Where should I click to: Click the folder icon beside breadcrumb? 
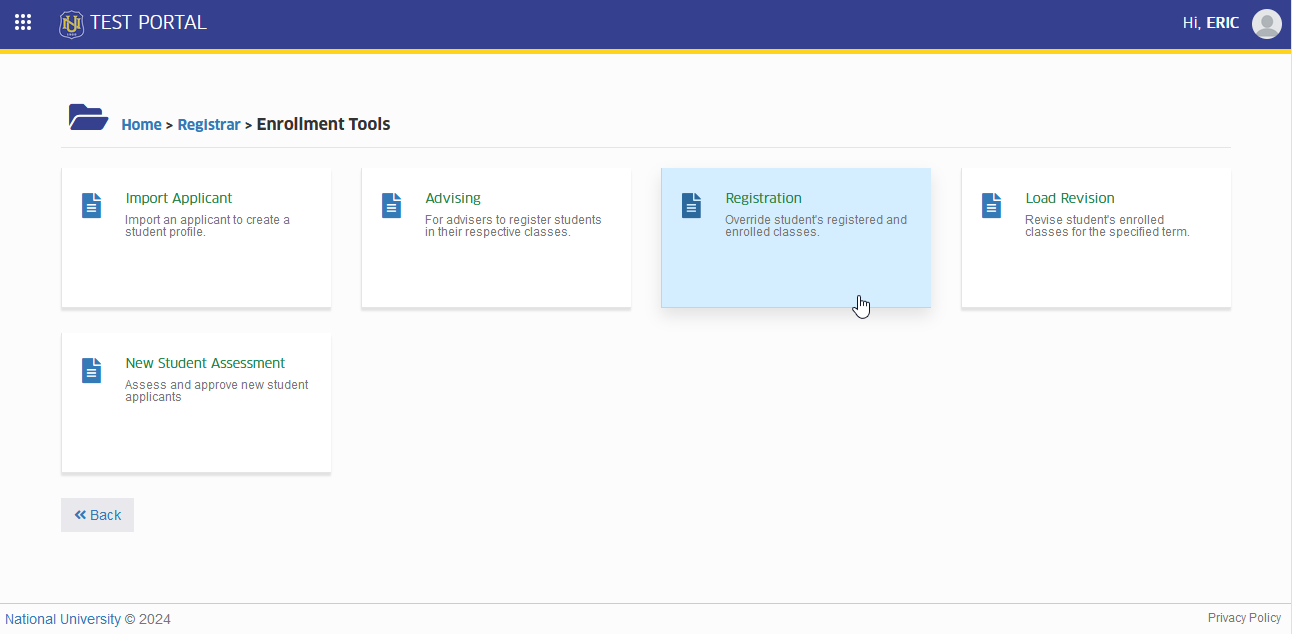88,117
